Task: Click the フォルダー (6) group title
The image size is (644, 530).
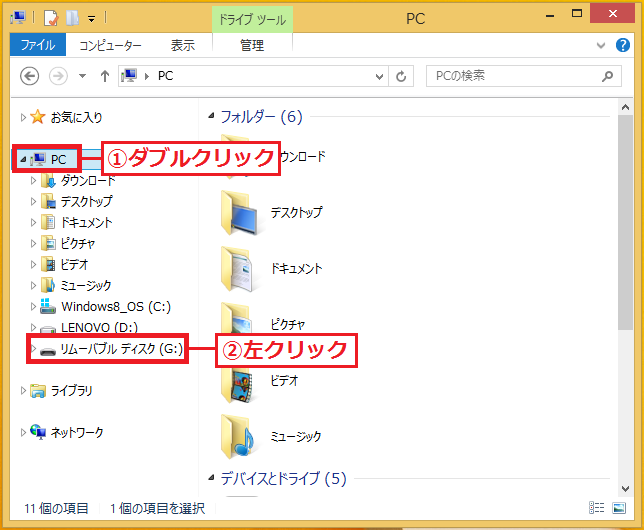Action: (262, 117)
